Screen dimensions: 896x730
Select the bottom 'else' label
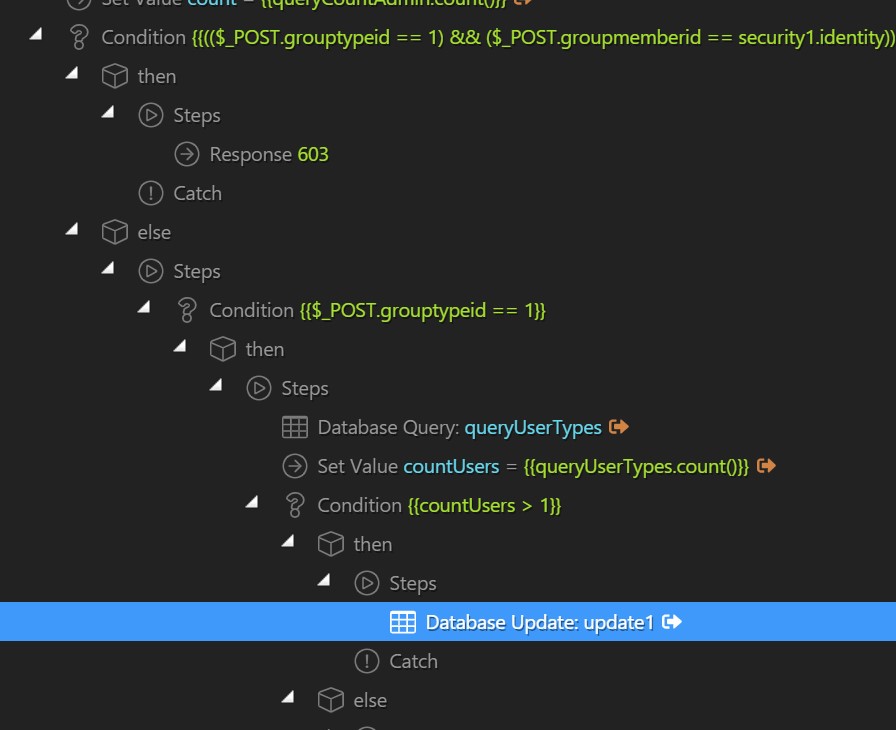(370, 700)
